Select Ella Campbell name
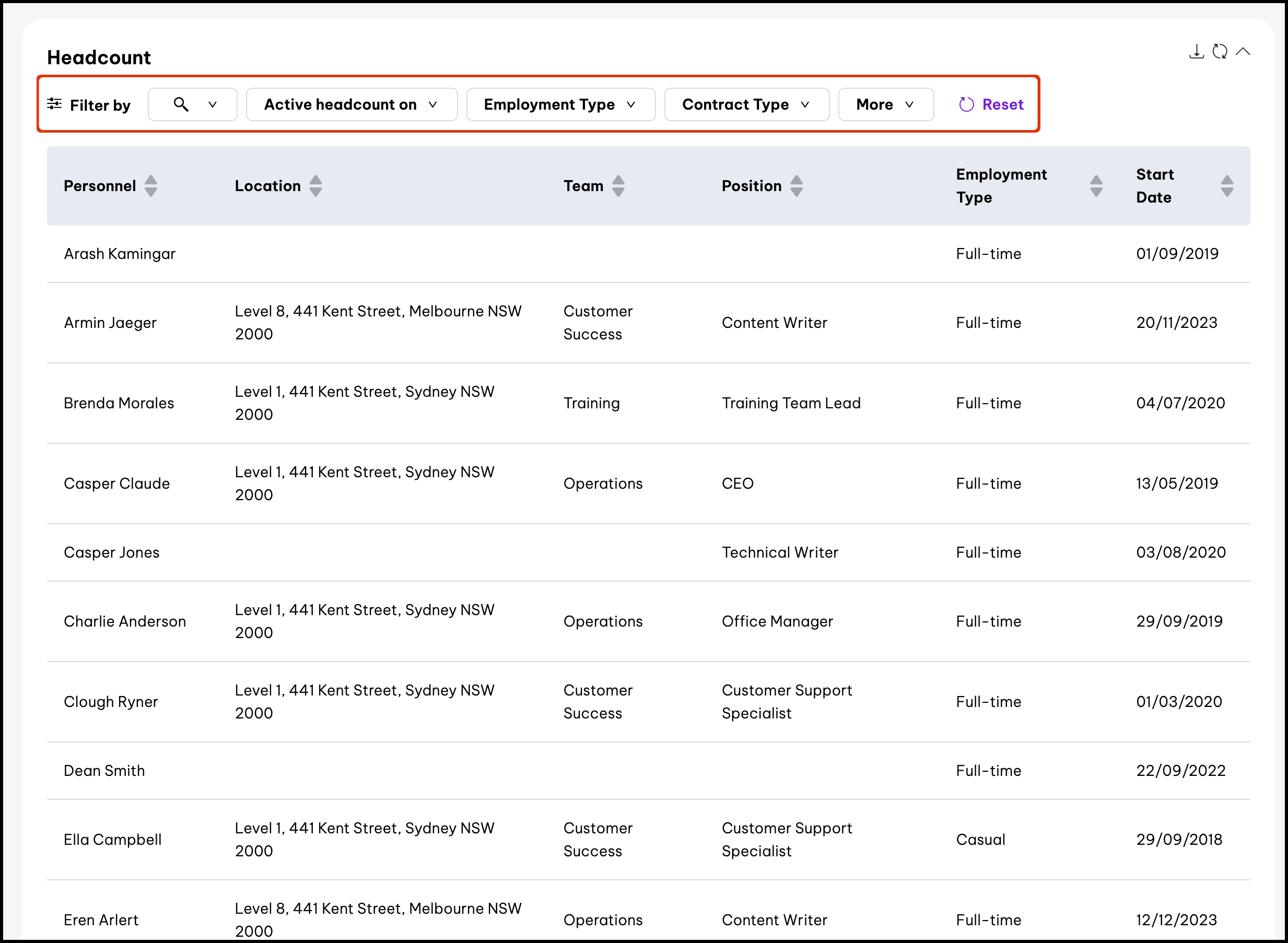Image resolution: width=1288 pixels, height=943 pixels. (112, 840)
